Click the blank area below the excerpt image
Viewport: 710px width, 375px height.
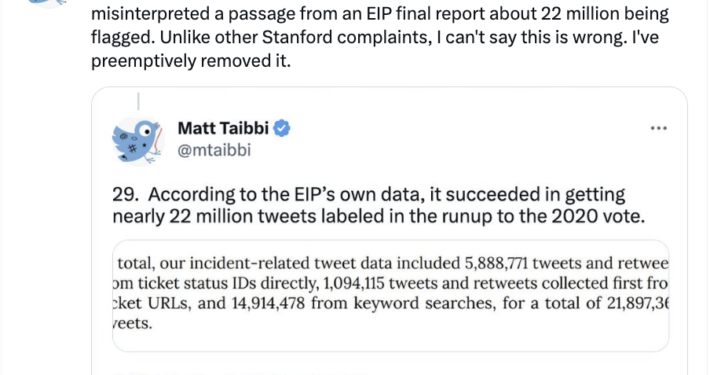click(391, 363)
